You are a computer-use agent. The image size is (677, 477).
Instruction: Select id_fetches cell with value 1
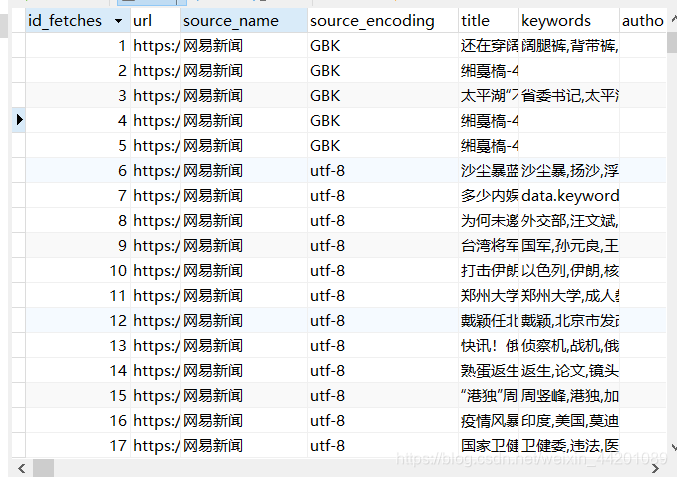(78, 45)
